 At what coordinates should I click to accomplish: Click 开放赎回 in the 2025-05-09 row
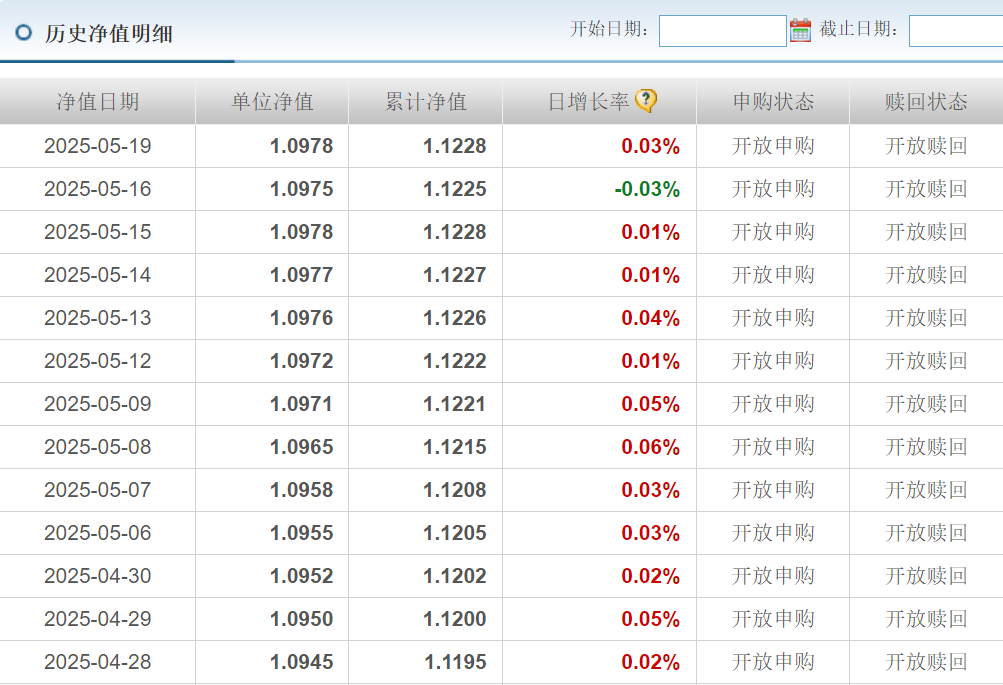(926, 404)
